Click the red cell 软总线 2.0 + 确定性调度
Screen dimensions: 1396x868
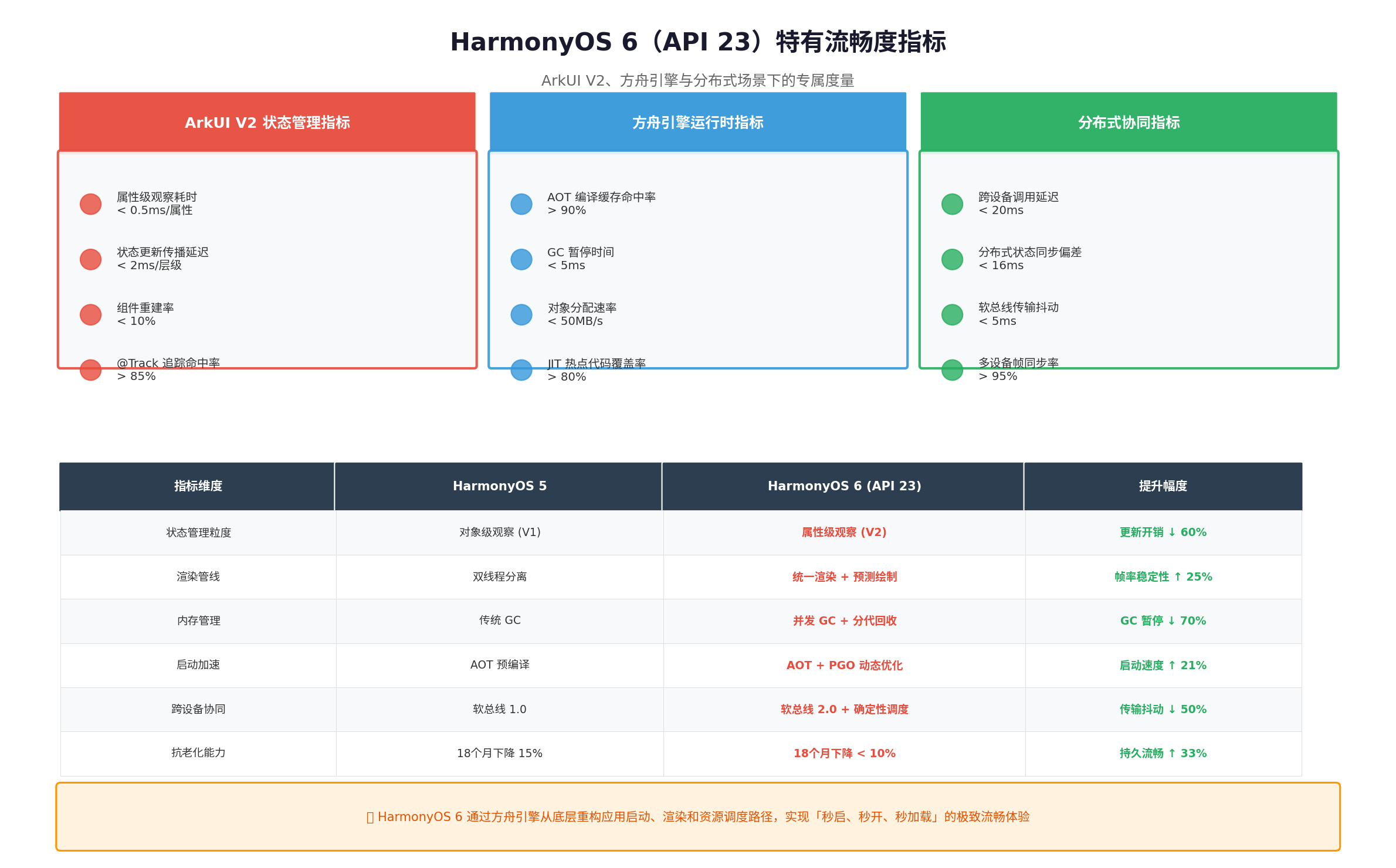click(x=844, y=710)
